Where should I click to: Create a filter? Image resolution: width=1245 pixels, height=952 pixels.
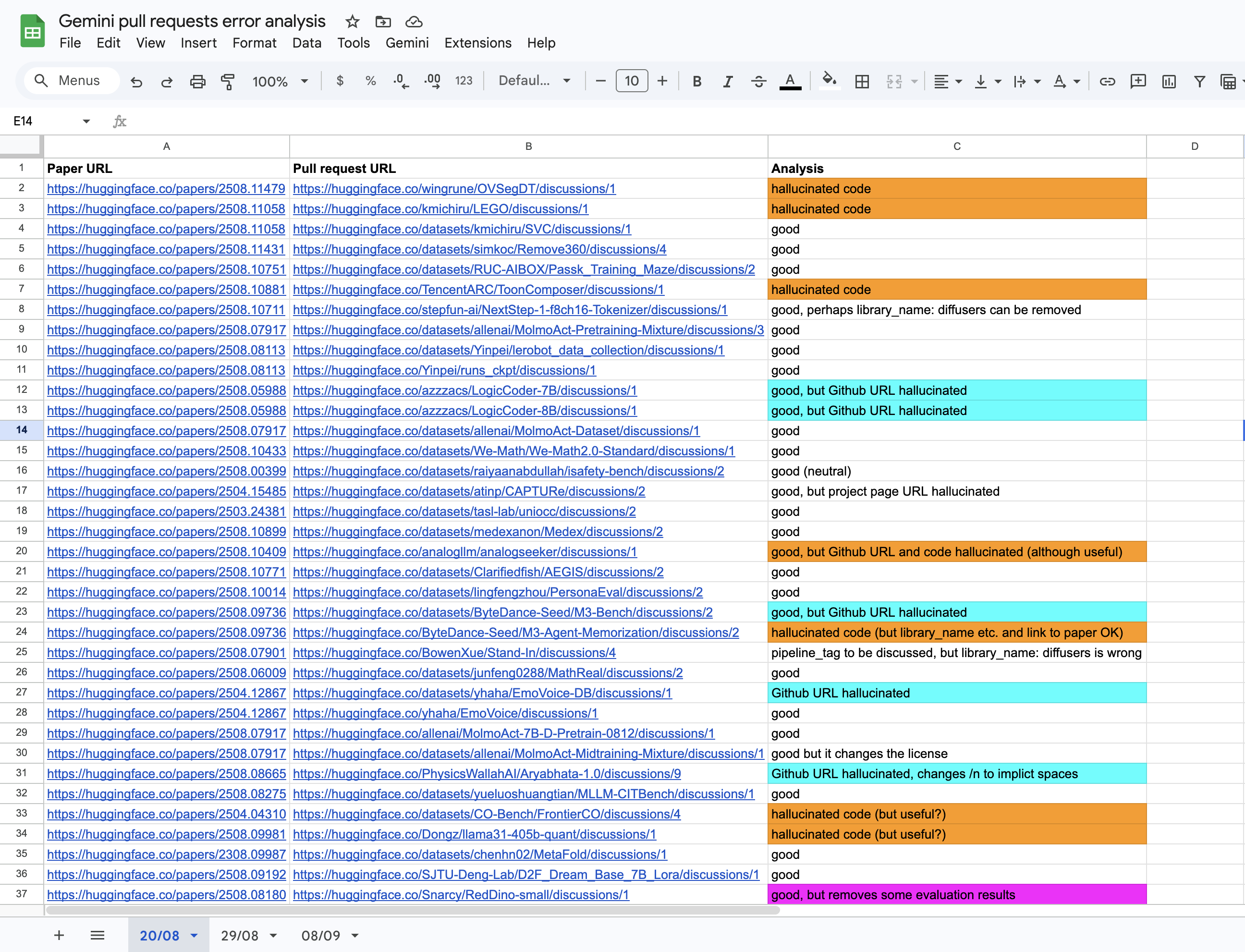[1199, 82]
